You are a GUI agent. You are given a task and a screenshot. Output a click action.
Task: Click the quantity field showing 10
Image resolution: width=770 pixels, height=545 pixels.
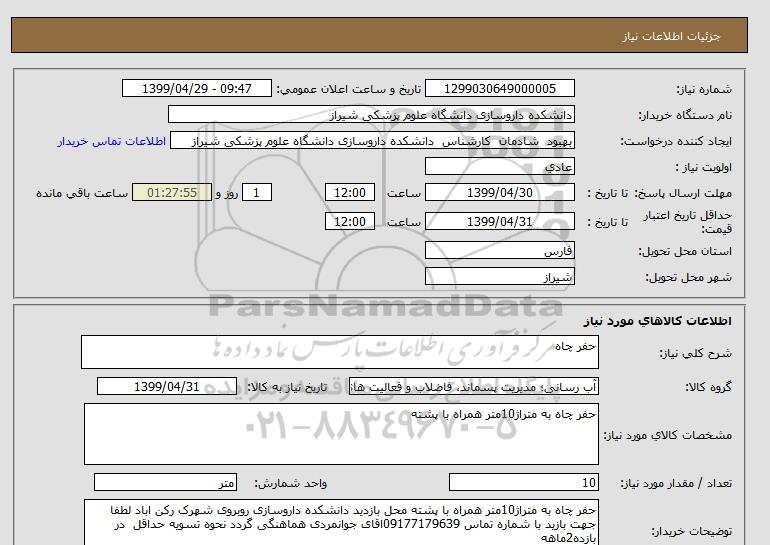point(523,483)
